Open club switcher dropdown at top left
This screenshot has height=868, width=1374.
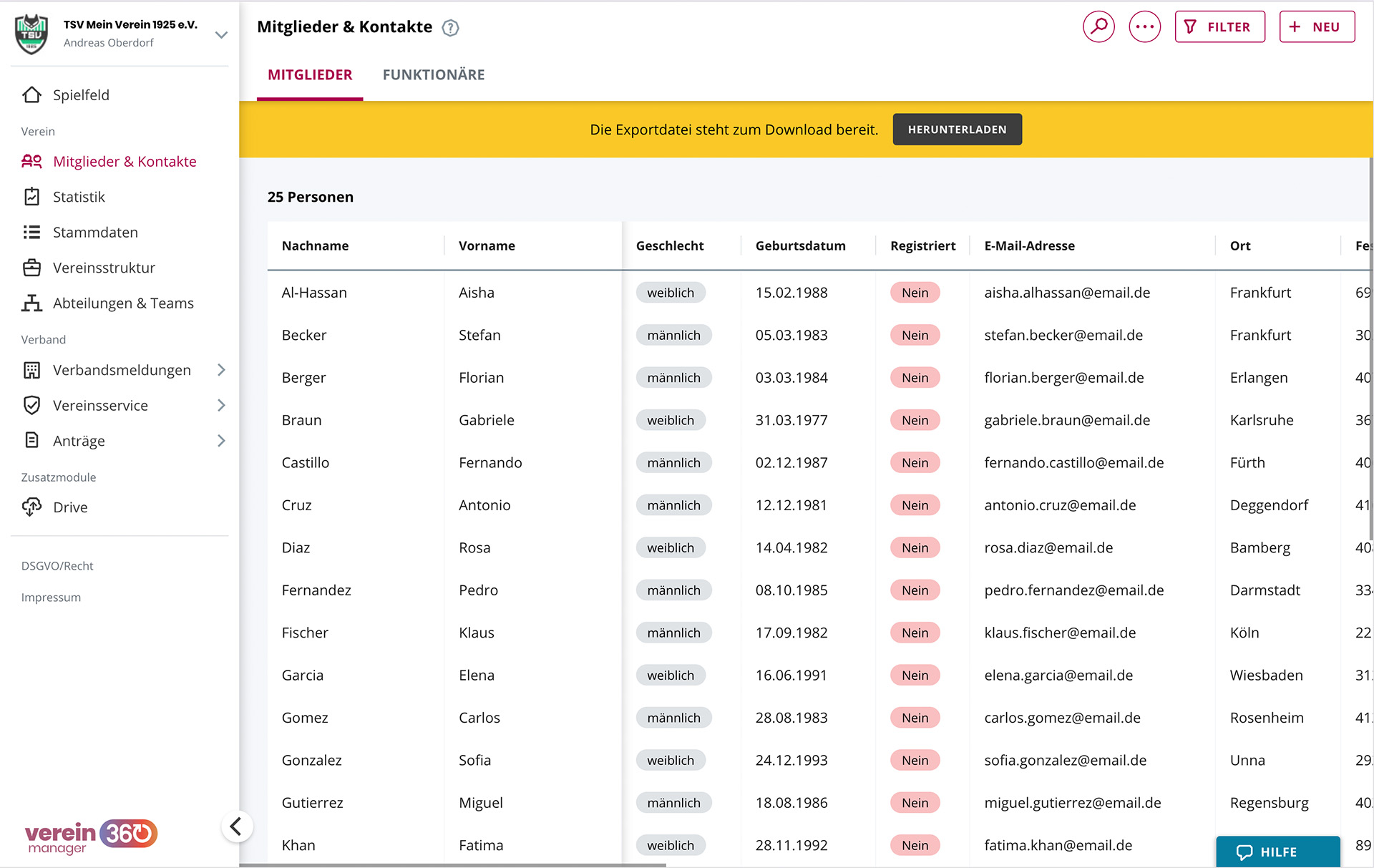[x=221, y=34]
